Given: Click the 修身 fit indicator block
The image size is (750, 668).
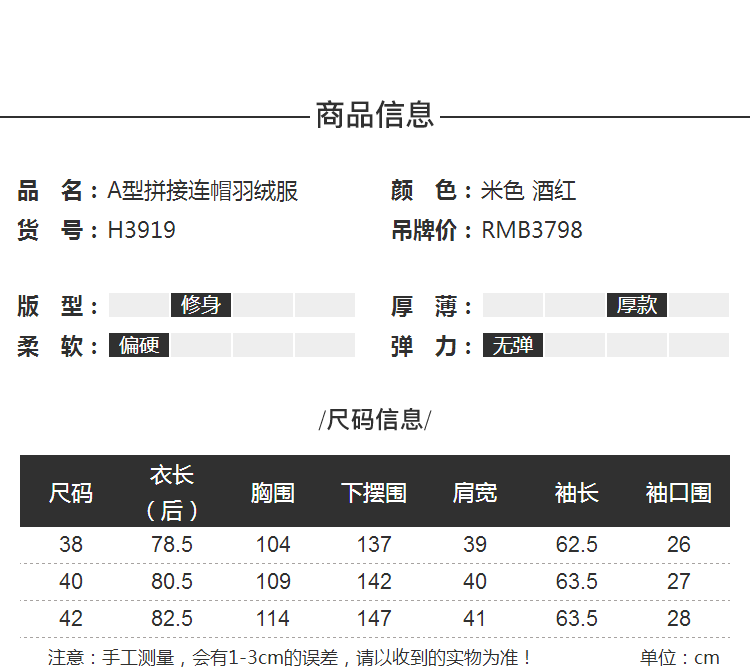Looking at the screenshot, I should coord(201,305).
